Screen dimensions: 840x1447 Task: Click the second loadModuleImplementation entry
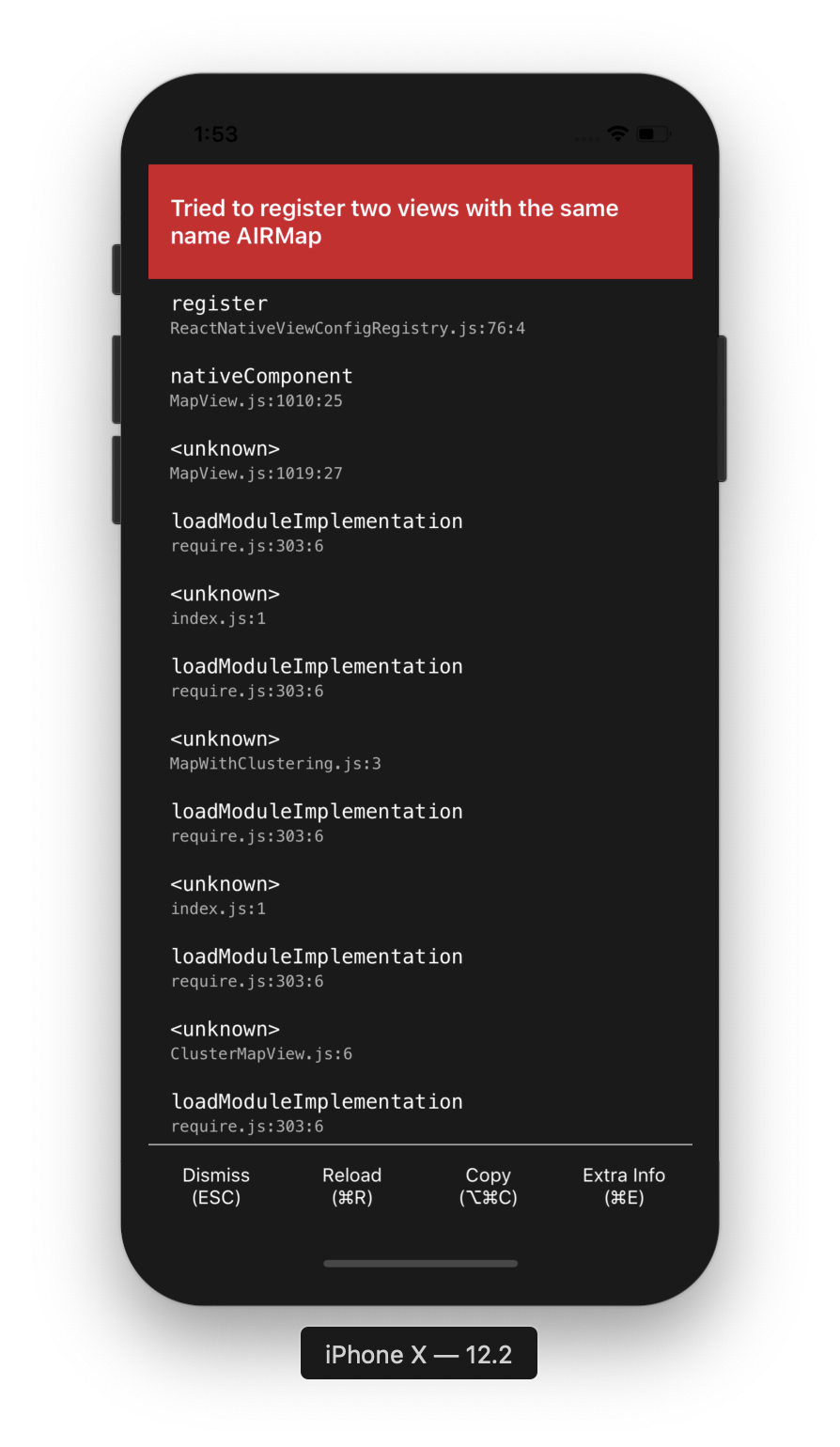[316, 665]
